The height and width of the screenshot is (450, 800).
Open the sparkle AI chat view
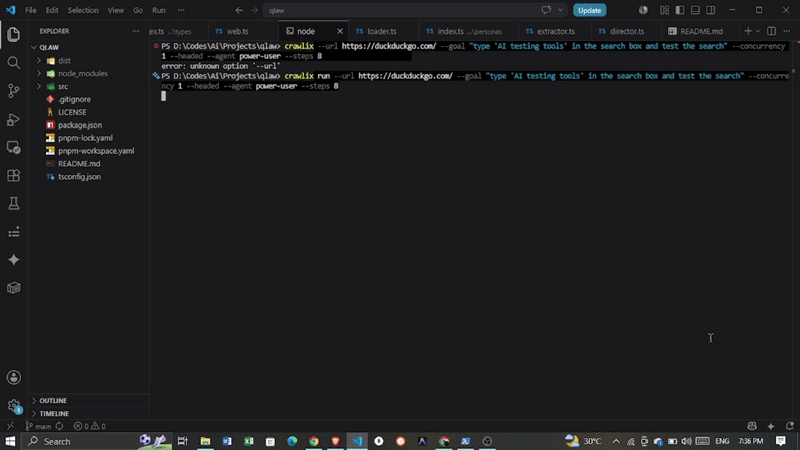click(x=14, y=260)
